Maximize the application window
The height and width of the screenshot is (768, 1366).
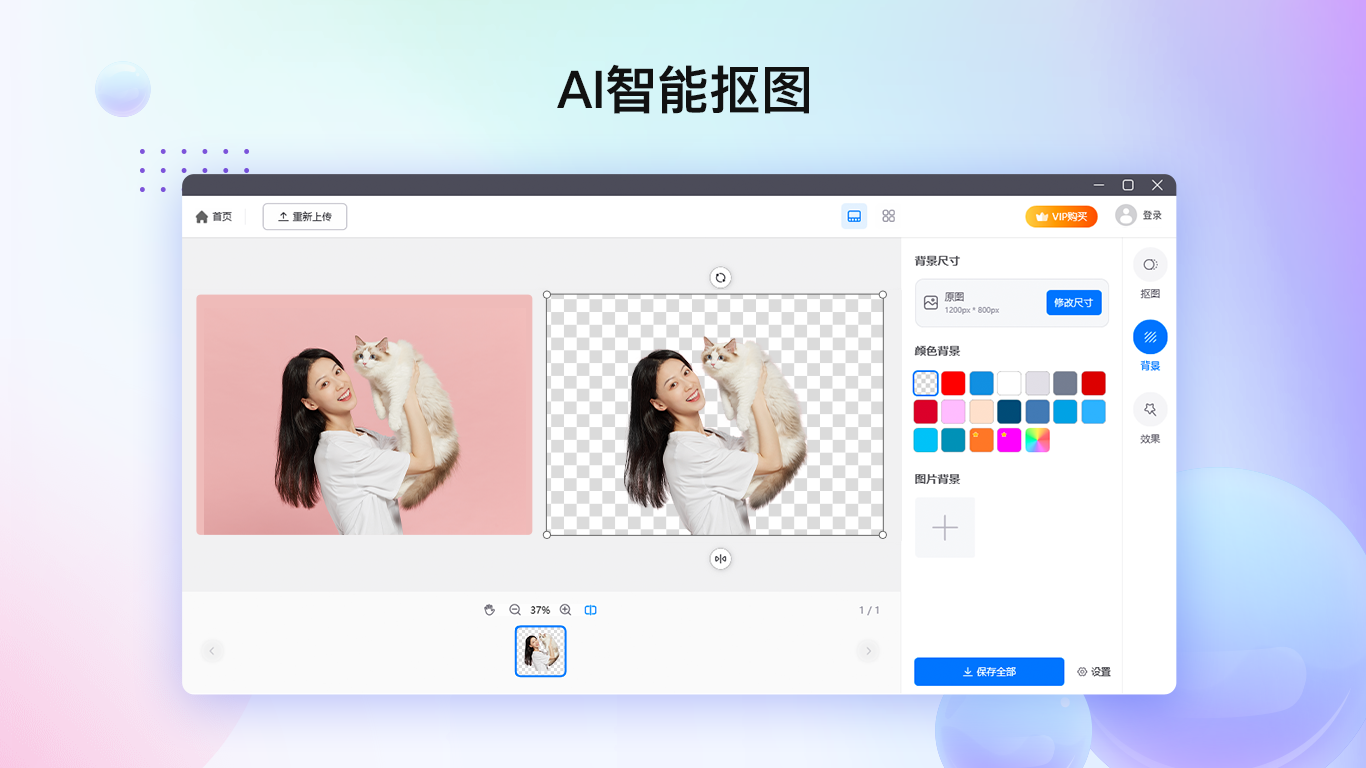pyautogui.click(x=1128, y=185)
